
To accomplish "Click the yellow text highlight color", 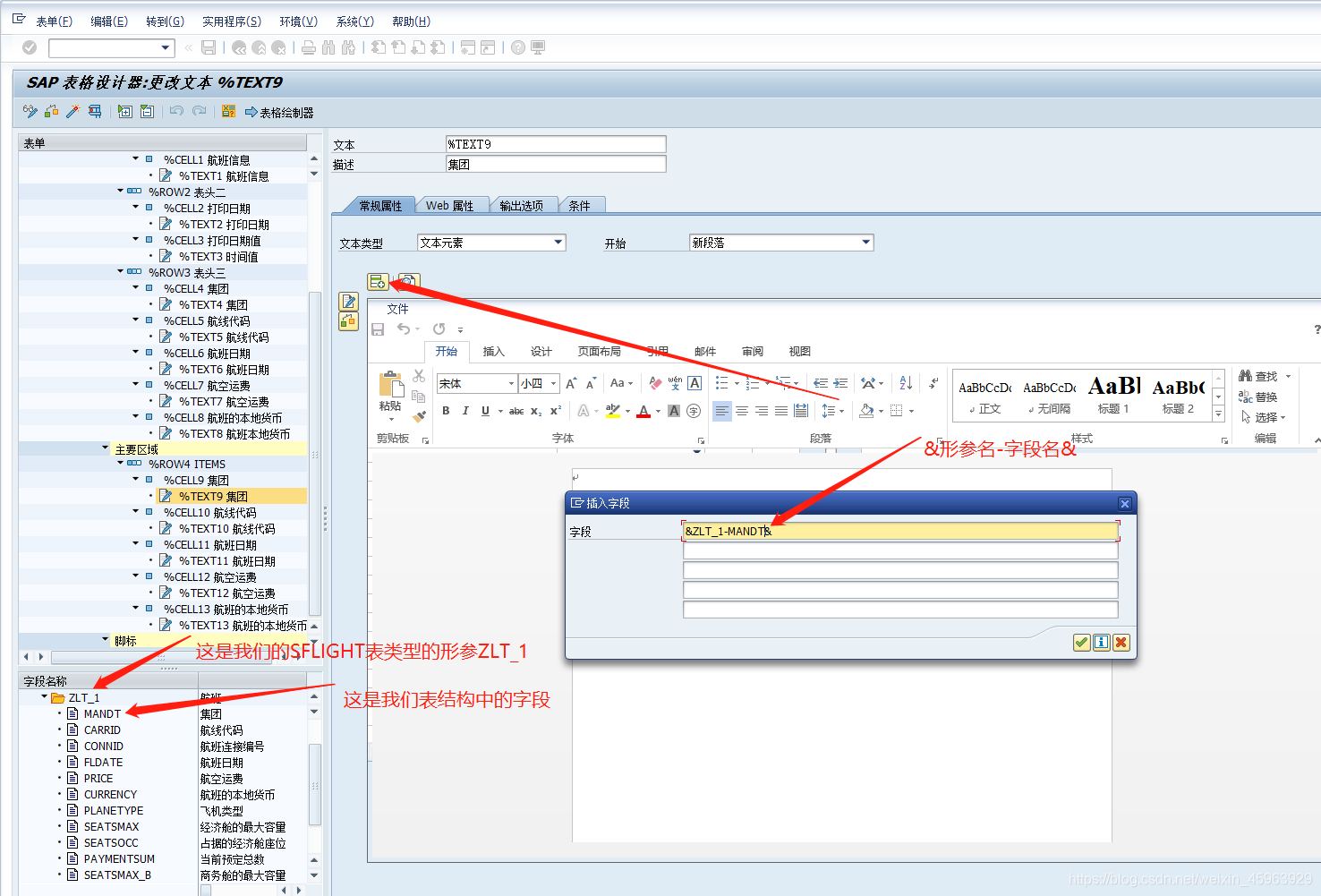I will (x=612, y=411).
